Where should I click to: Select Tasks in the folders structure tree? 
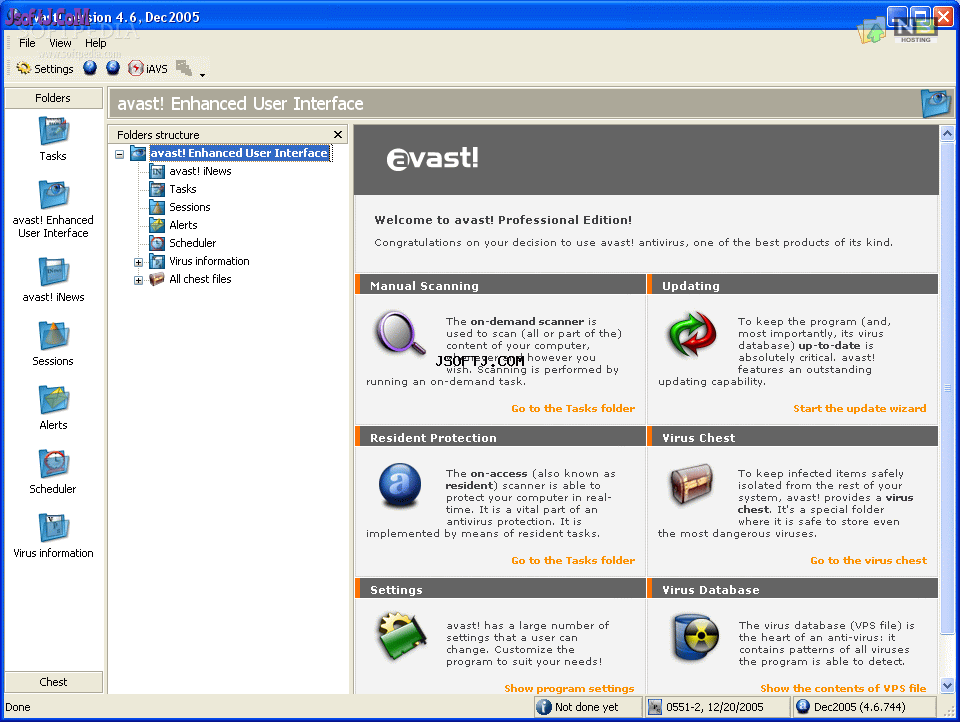tap(182, 189)
